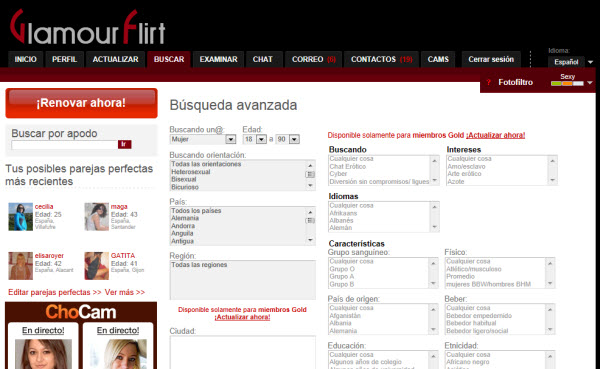Select Afganistán in País de origen list
This screenshot has height=369, width=600.
[345, 316]
